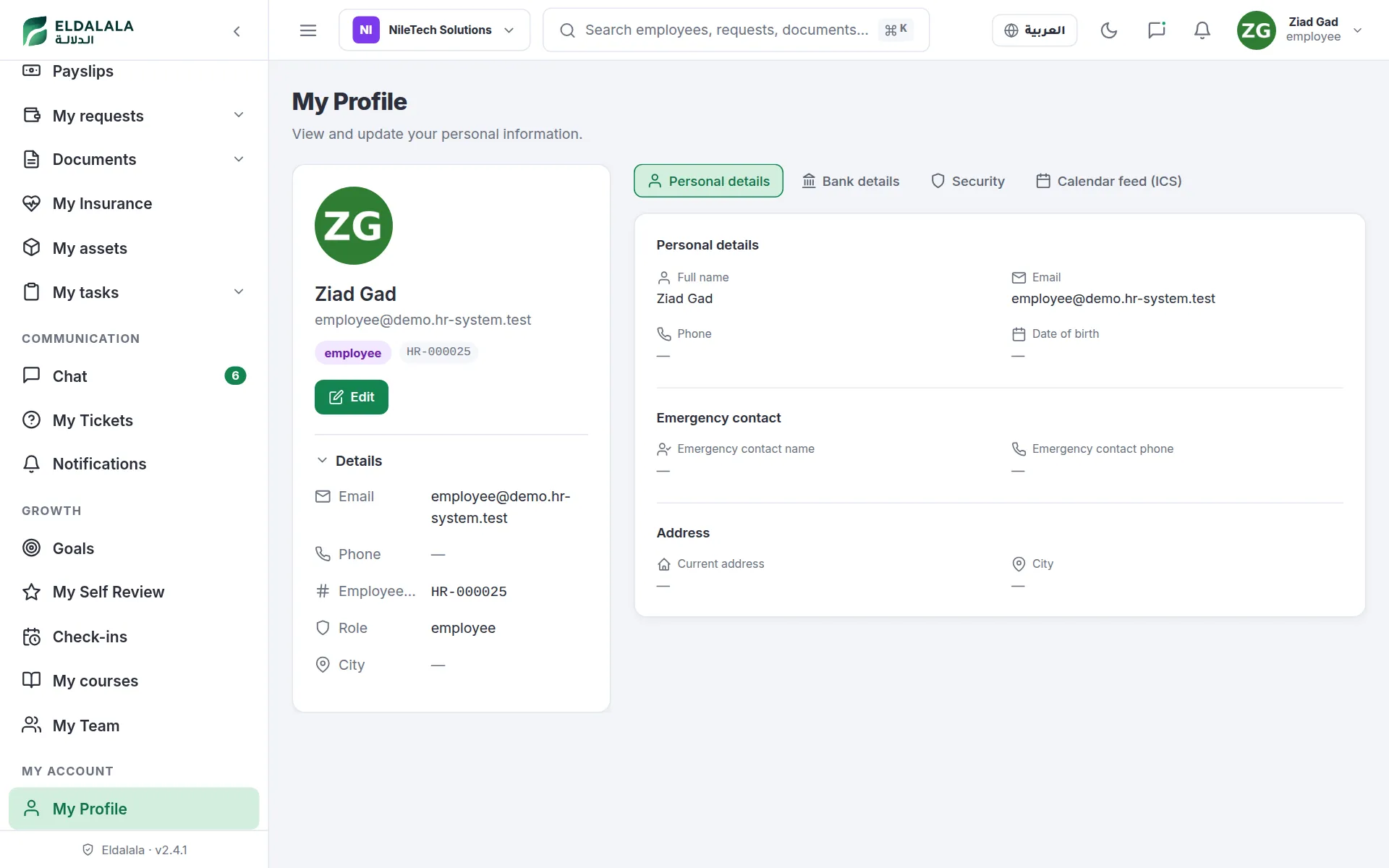This screenshot has height=868, width=1389.
Task: Open the notifications bell in header
Action: point(1202,30)
